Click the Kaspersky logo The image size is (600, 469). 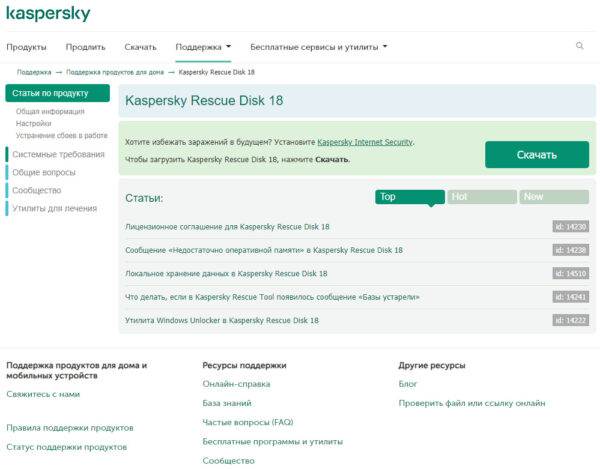pyautogui.click(x=48, y=13)
